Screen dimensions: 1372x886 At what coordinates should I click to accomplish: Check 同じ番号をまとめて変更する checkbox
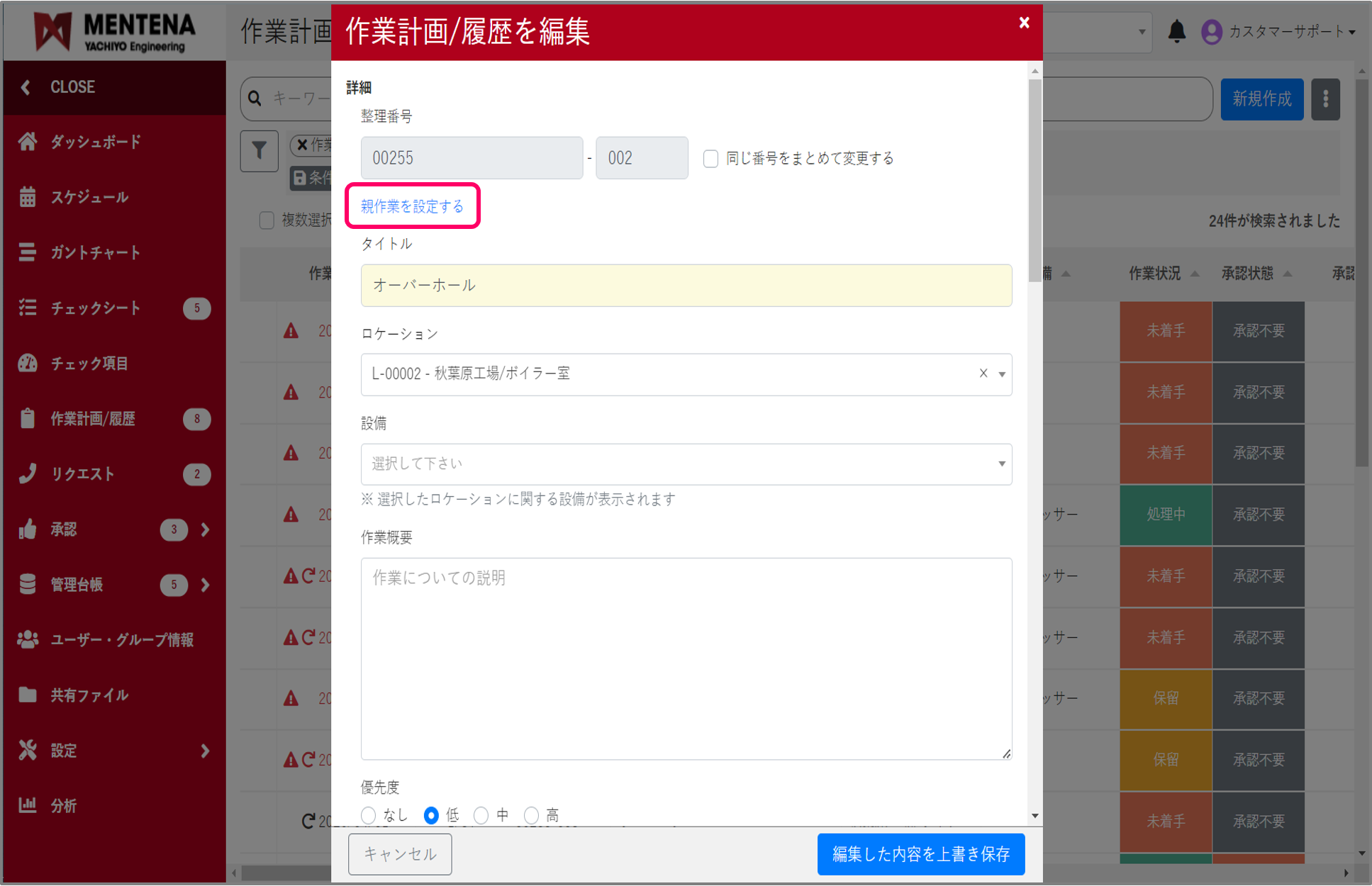pos(710,158)
